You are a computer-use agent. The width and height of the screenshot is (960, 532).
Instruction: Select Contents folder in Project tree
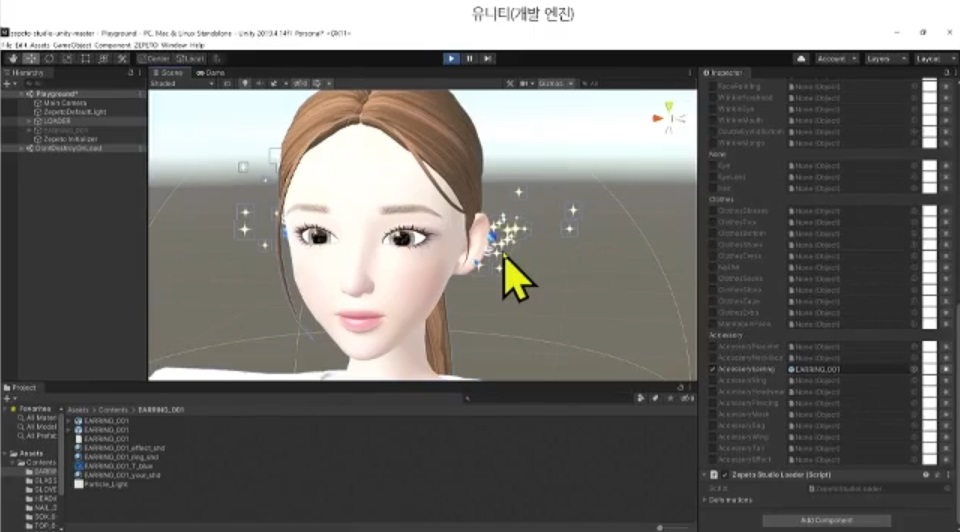(37, 463)
